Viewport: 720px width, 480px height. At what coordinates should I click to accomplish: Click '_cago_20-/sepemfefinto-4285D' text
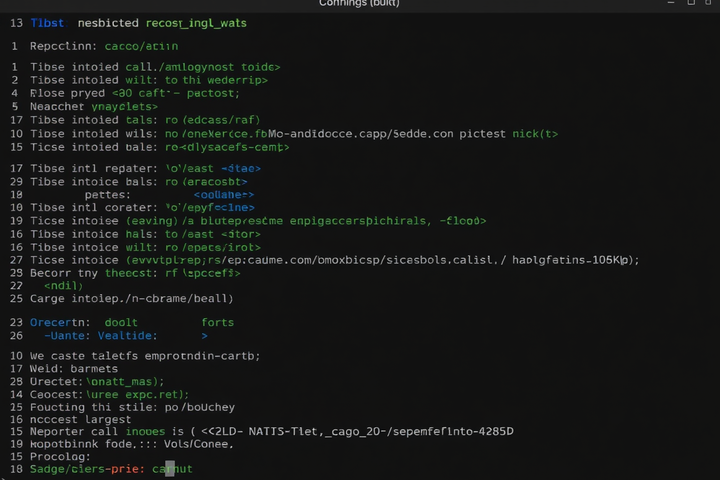click(x=419, y=431)
